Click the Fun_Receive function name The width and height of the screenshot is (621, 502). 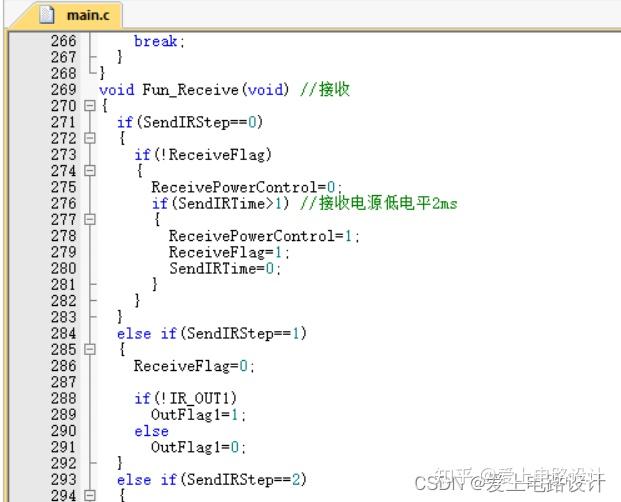[190, 90]
